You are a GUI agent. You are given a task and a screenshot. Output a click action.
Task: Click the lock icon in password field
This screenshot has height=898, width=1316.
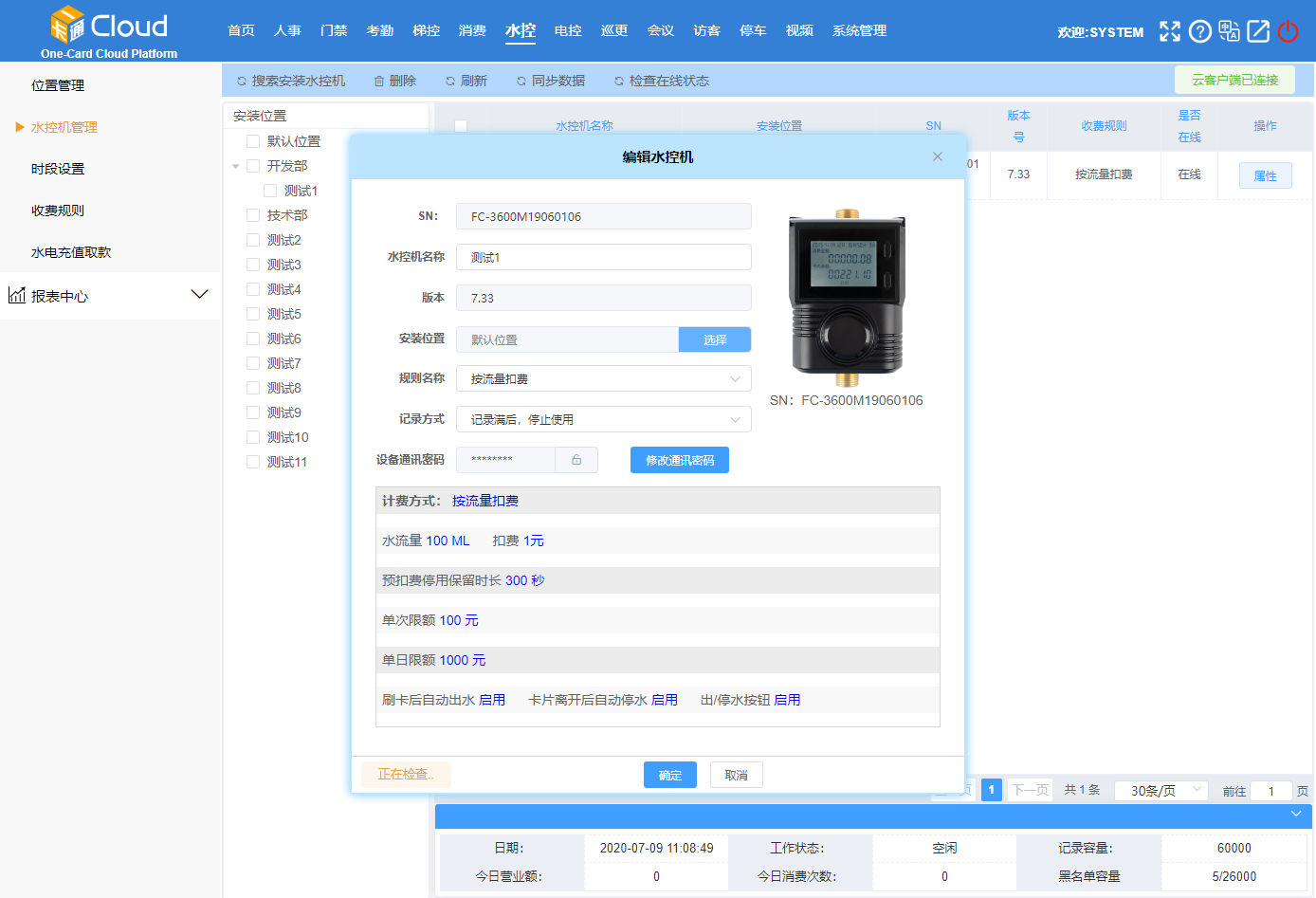coord(576,460)
